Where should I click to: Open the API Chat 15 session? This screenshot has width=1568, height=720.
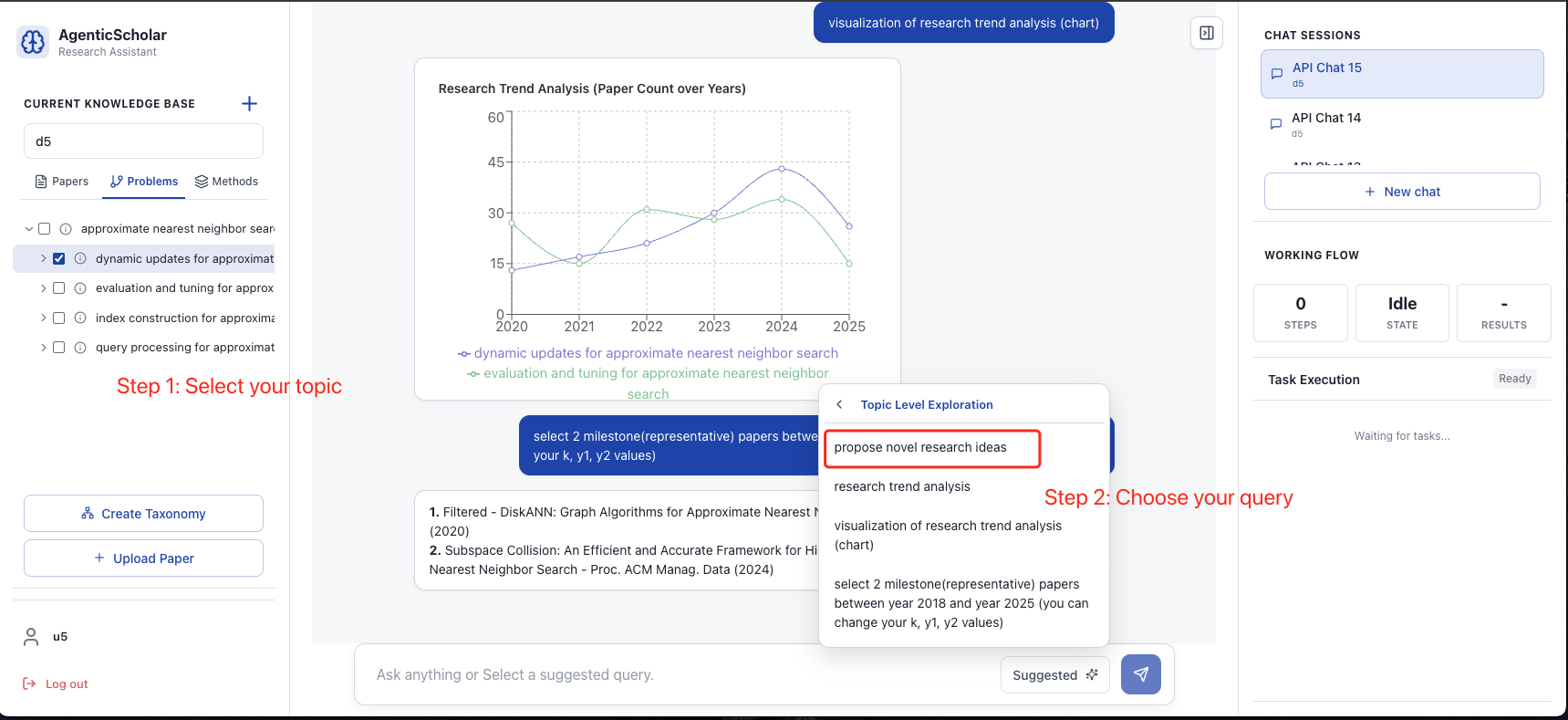(1402, 74)
